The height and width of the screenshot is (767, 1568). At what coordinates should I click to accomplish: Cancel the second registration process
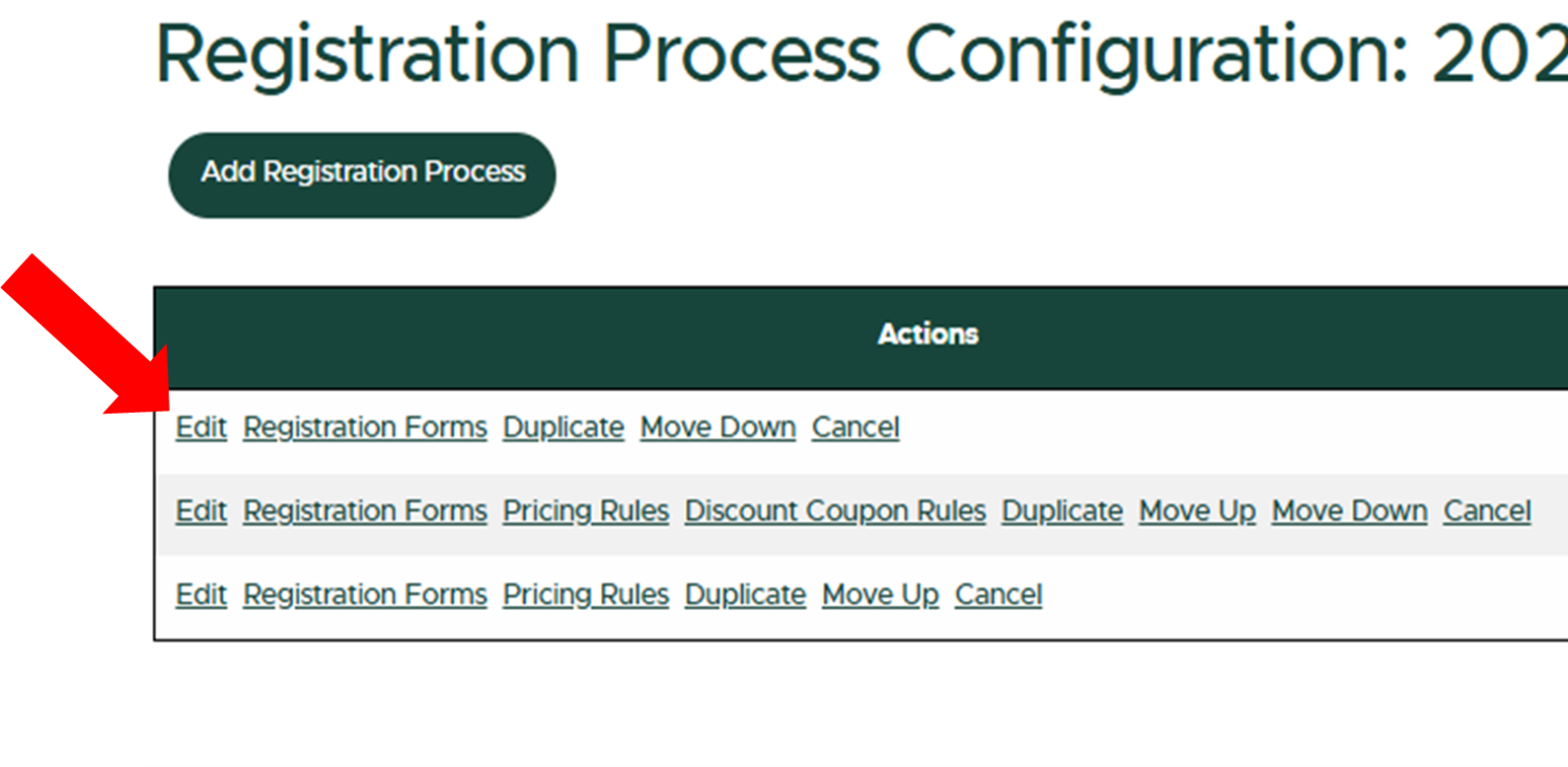pyautogui.click(x=1486, y=510)
